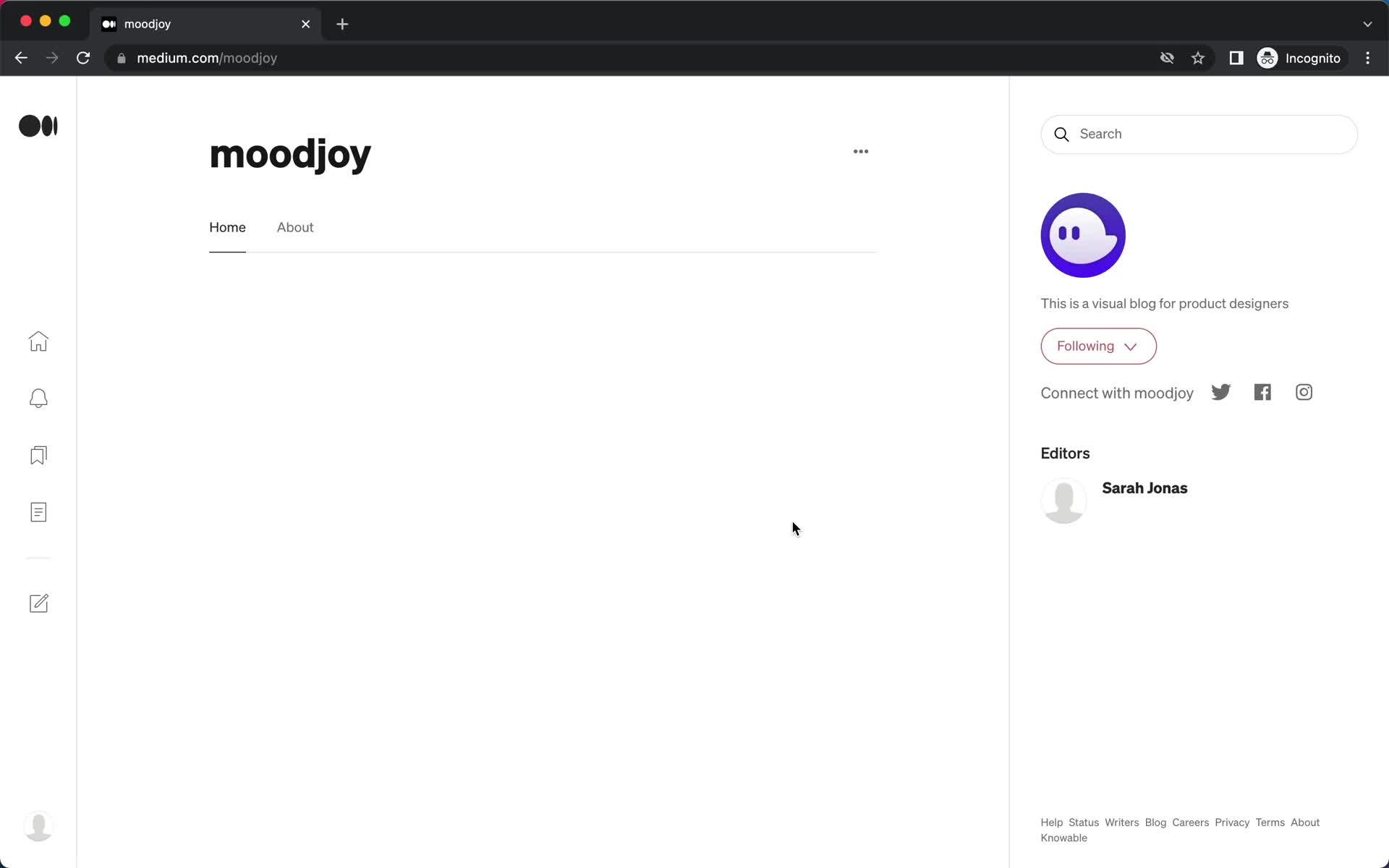This screenshot has width=1389, height=868.
Task: Click the notifications bell icon
Action: point(38,398)
